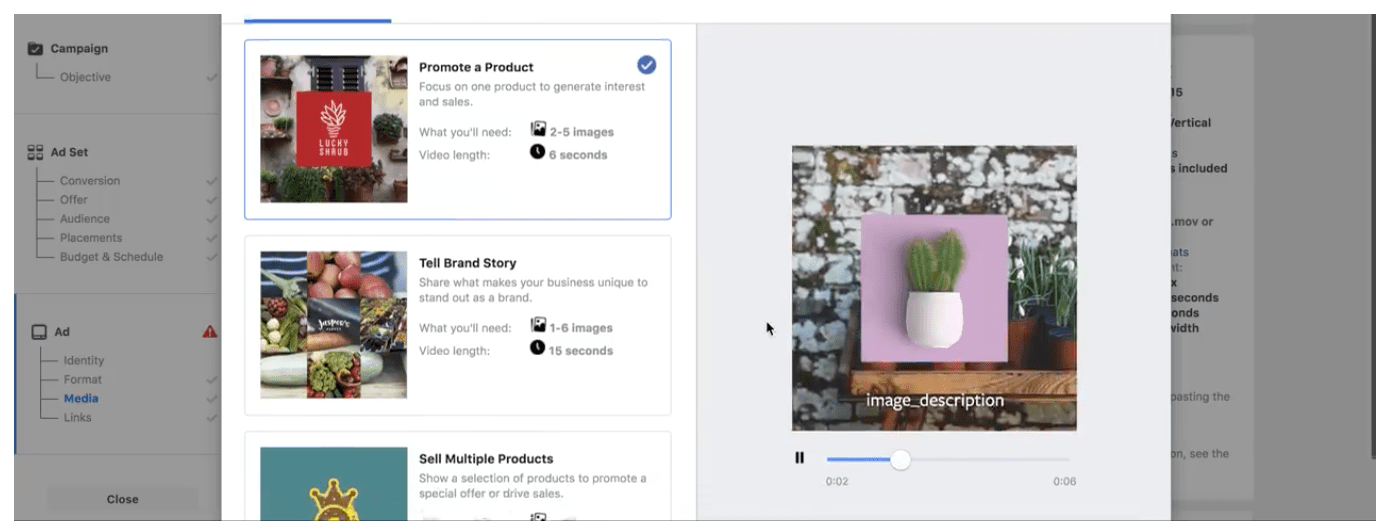This screenshot has height=530, width=1388.
Task: Go to Budget & Schedule section
Action: coord(111,257)
